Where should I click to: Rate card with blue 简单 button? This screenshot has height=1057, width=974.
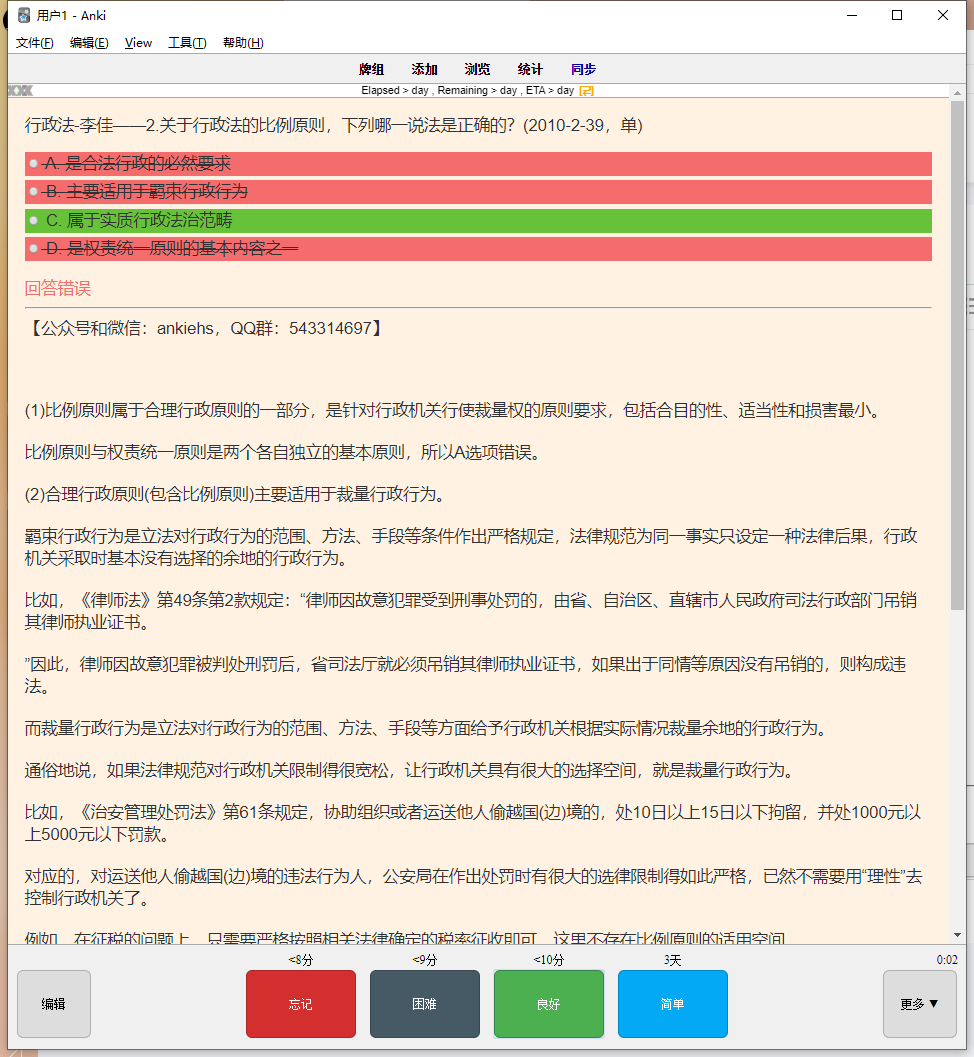(x=673, y=1004)
